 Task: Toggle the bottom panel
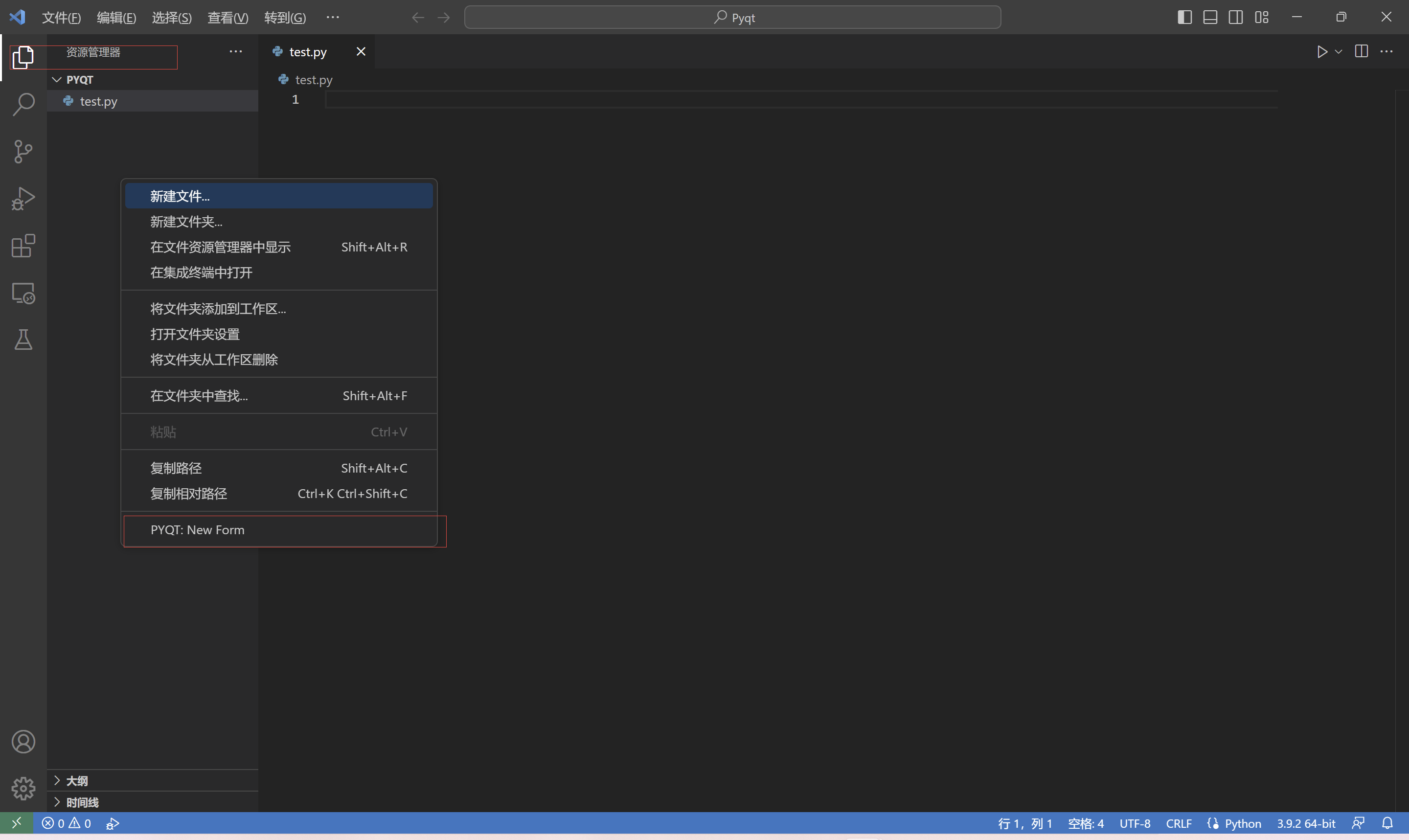1210,17
